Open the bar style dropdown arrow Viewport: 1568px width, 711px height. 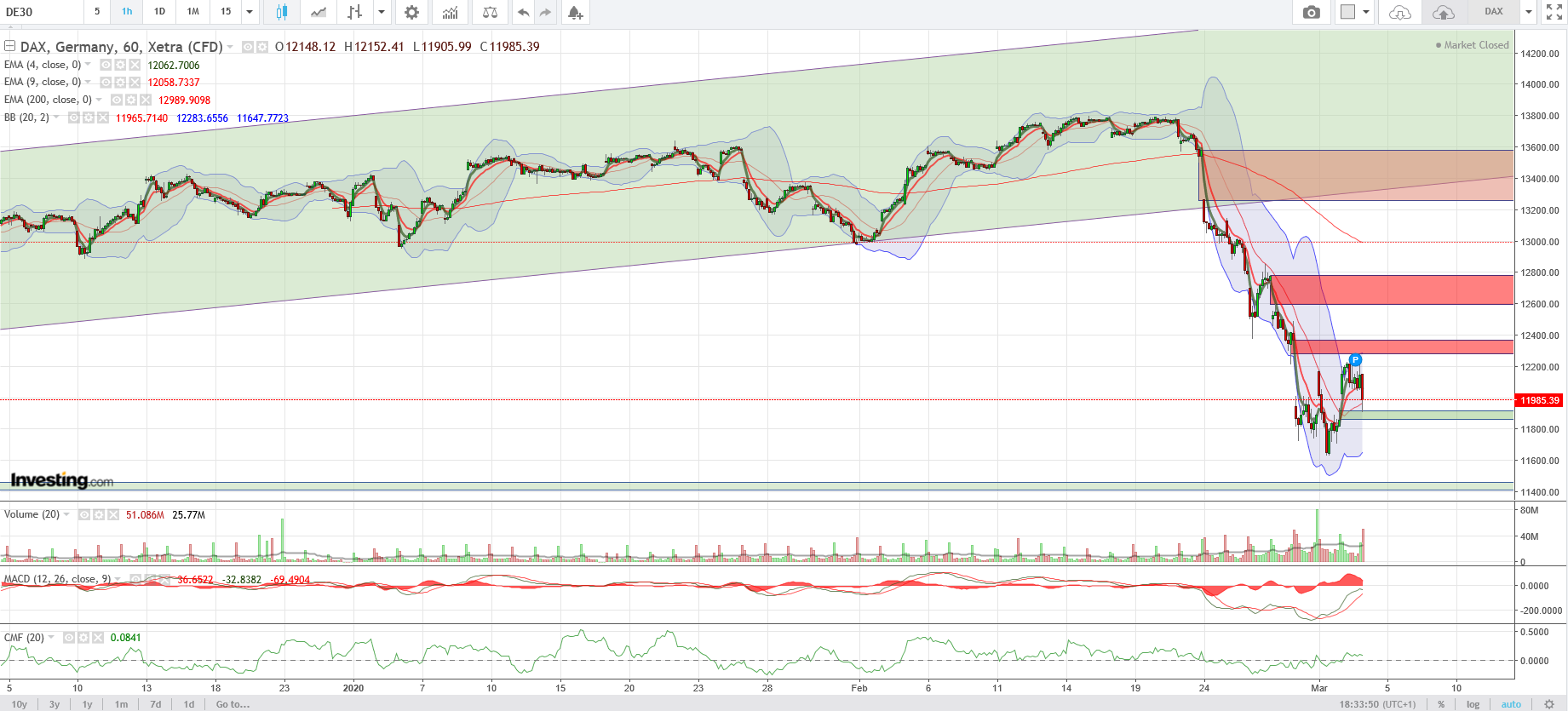pyautogui.click(x=382, y=12)
